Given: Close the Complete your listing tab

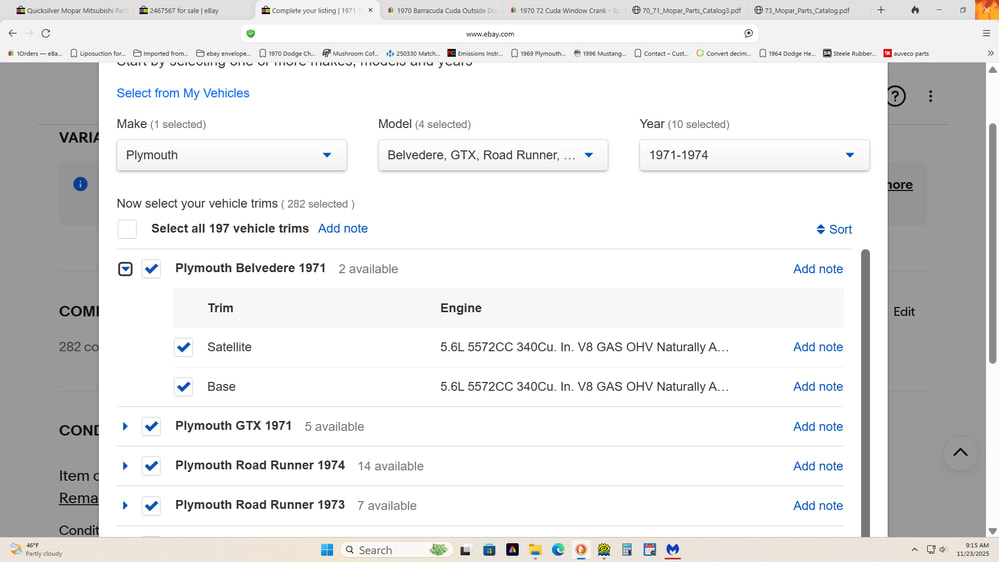Looking at the screenshot, I should click(x=370, y=10).
